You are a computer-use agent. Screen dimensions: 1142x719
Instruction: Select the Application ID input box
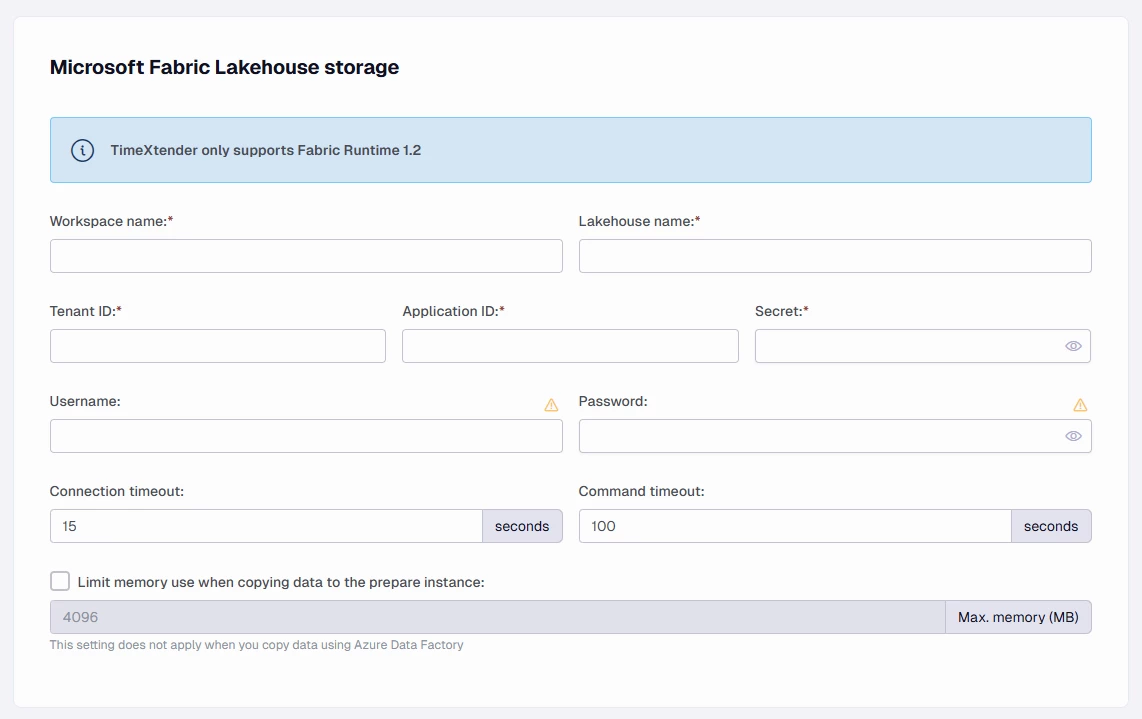[x=570, y=346]
